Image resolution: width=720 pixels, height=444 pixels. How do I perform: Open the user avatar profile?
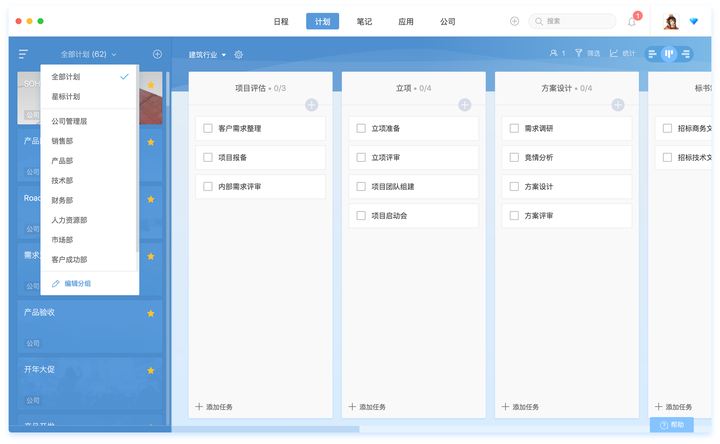click(671, 22)
